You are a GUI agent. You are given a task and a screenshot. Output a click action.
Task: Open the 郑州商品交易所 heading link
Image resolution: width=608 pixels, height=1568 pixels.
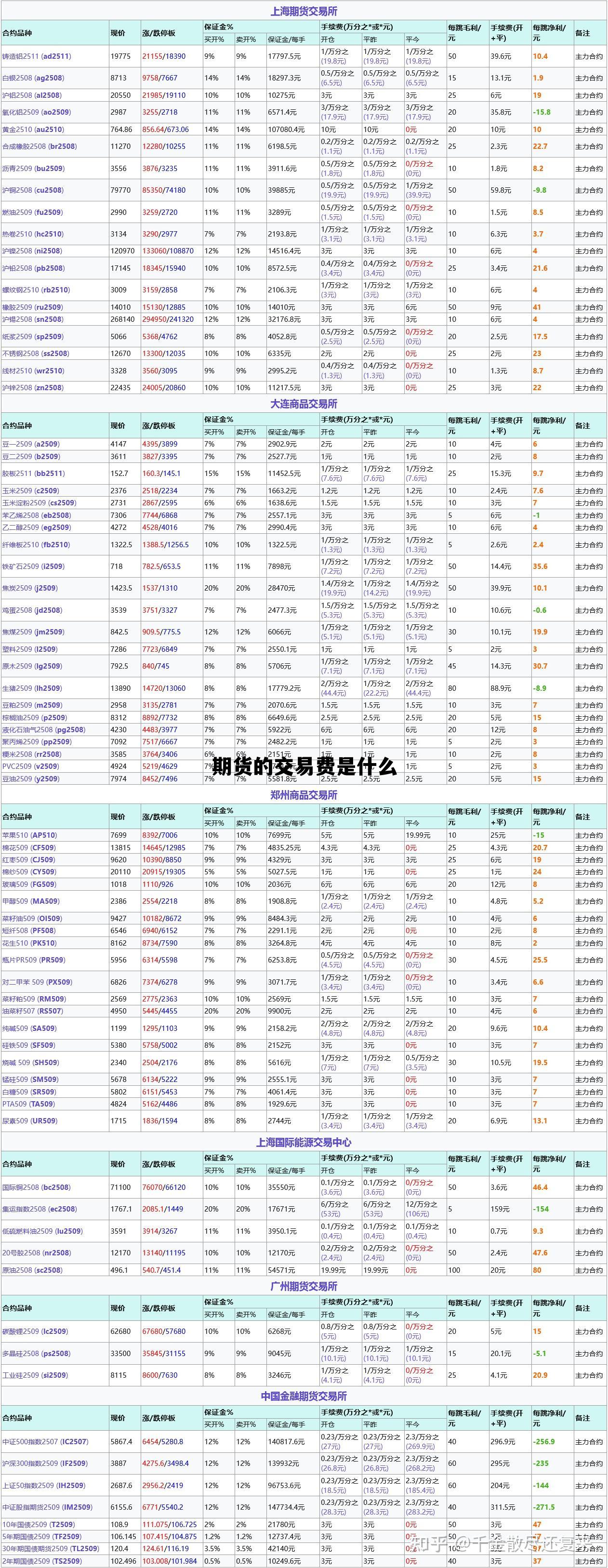(304, 795)
